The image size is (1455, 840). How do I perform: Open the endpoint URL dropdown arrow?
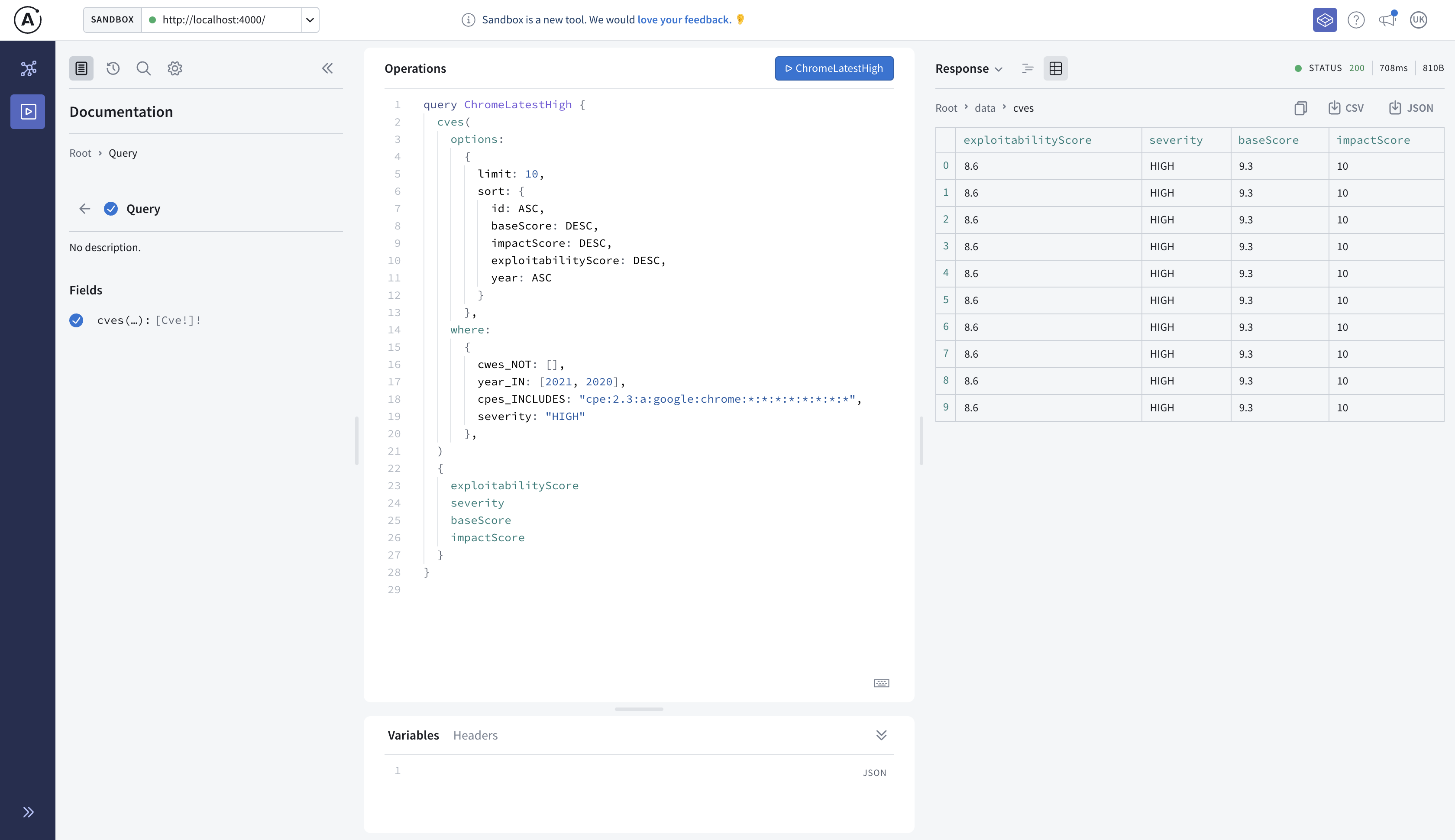click(310, 19)
